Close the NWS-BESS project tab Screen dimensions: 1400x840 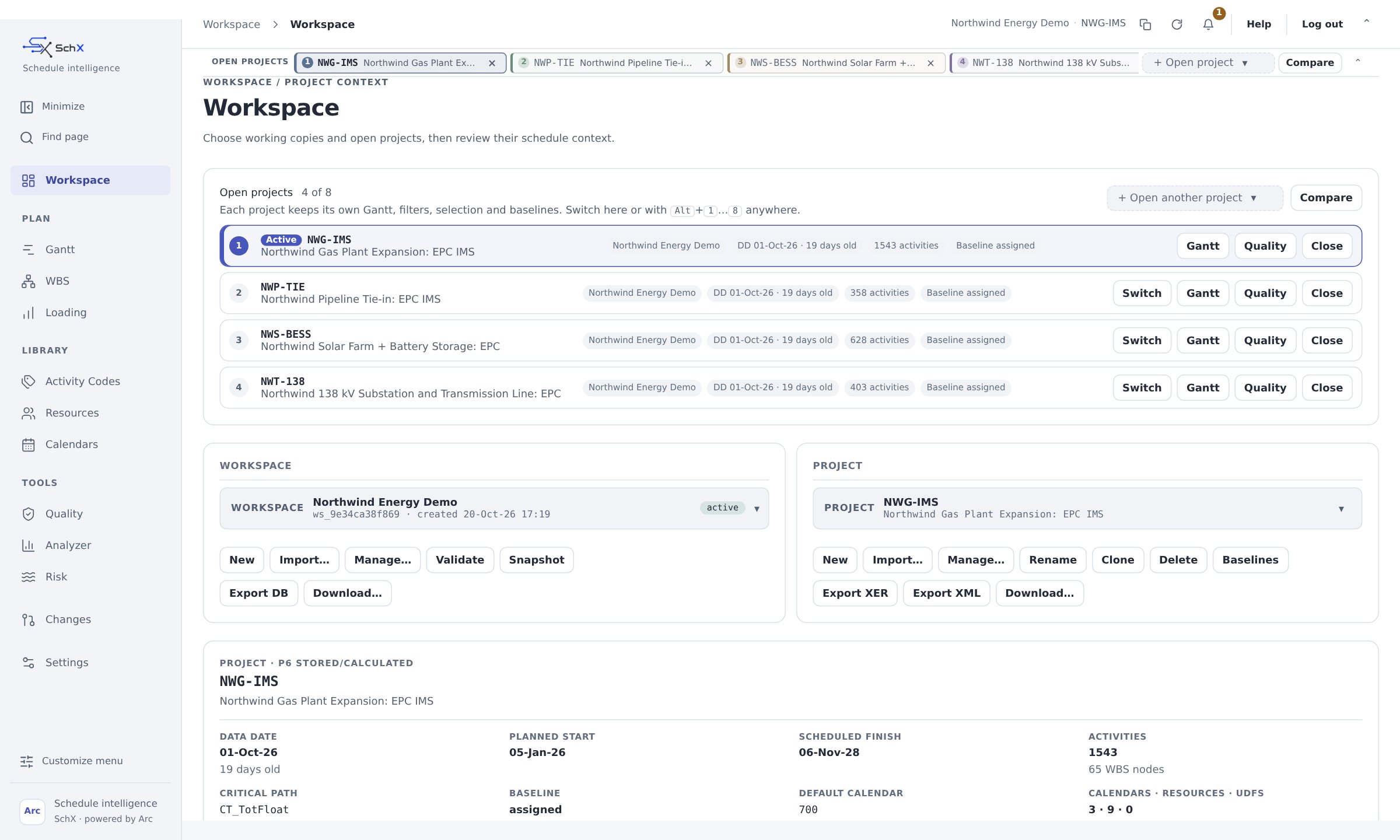point(930,63)
